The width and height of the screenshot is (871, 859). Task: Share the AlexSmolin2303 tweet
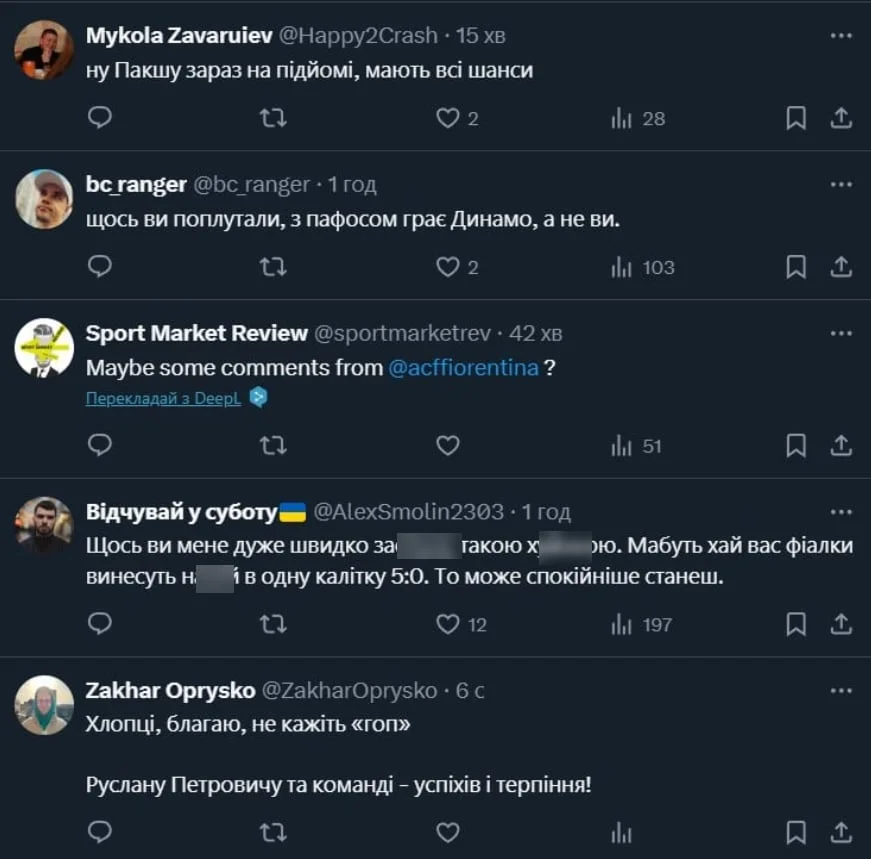(x=842, y=625)
